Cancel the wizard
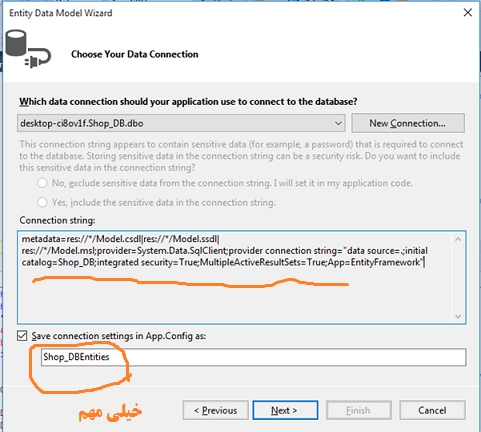 [432, 410]
